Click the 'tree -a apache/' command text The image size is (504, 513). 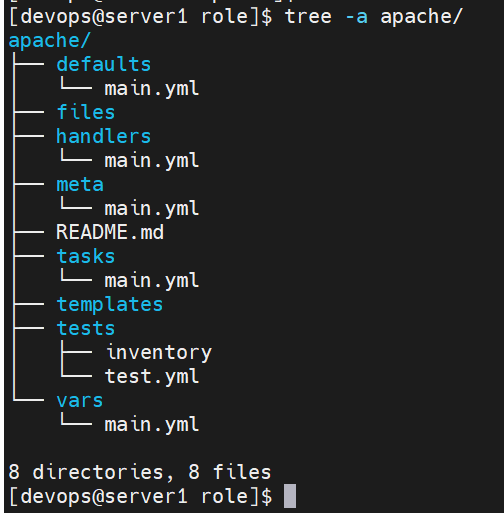pos(374,17)
